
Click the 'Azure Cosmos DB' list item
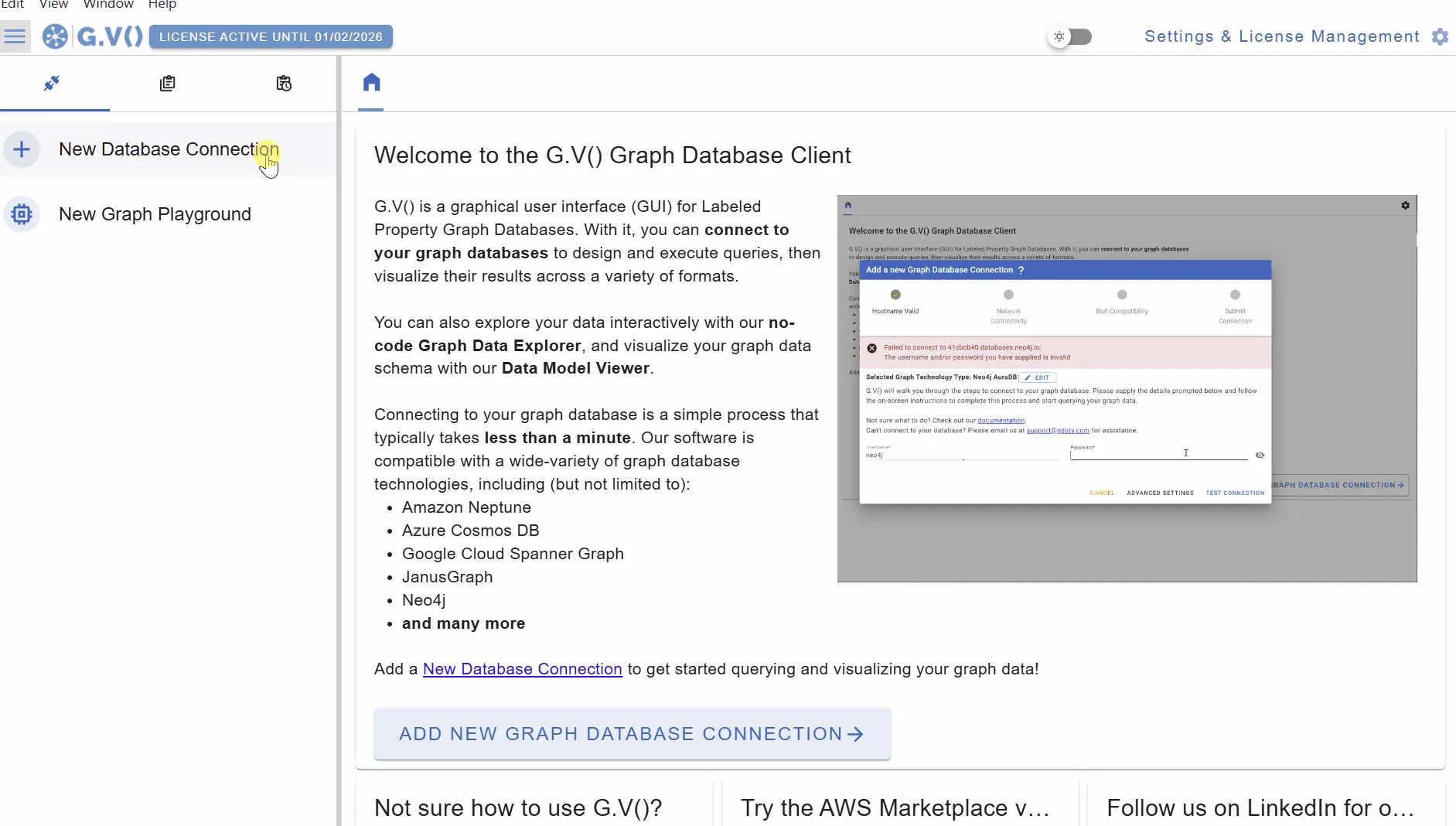pyautogui.click(x=470, y=531)
